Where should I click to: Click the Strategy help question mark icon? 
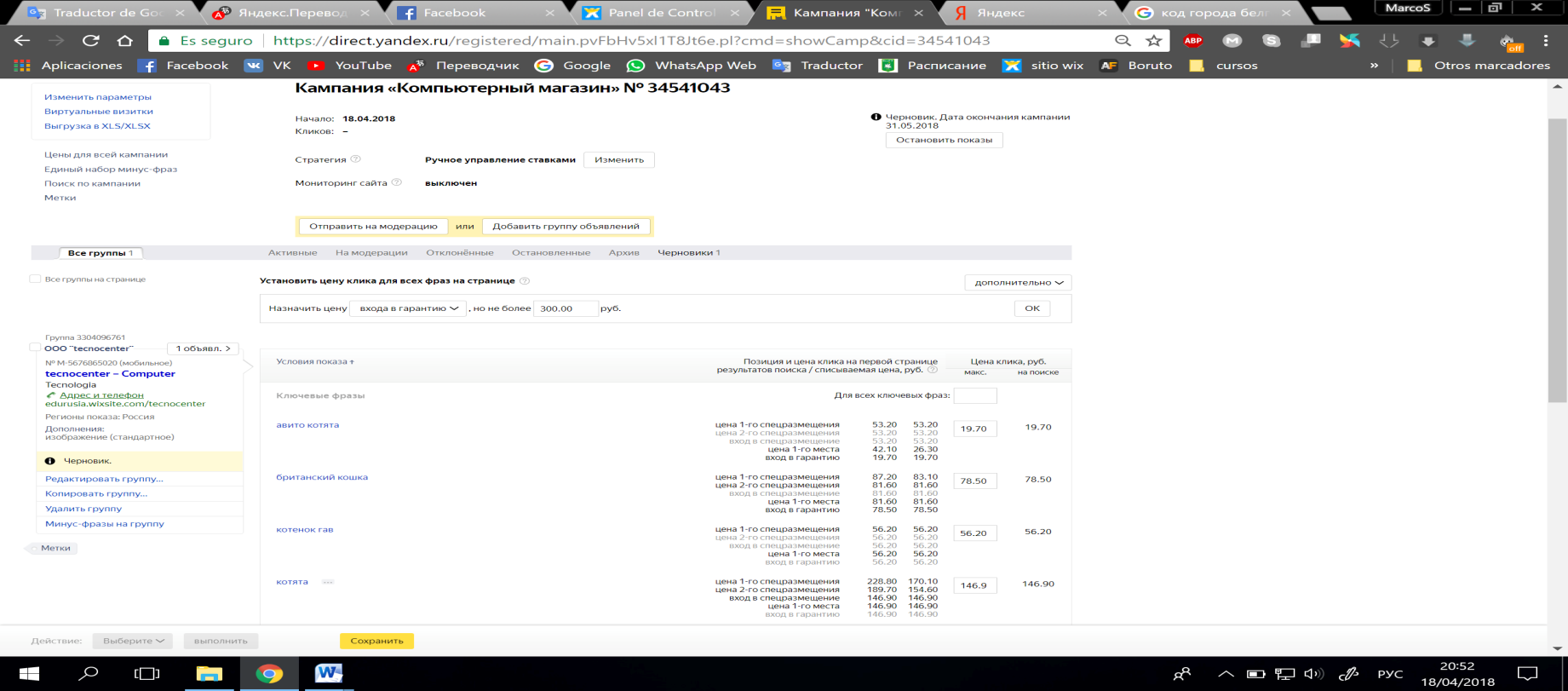click(356, 159)
